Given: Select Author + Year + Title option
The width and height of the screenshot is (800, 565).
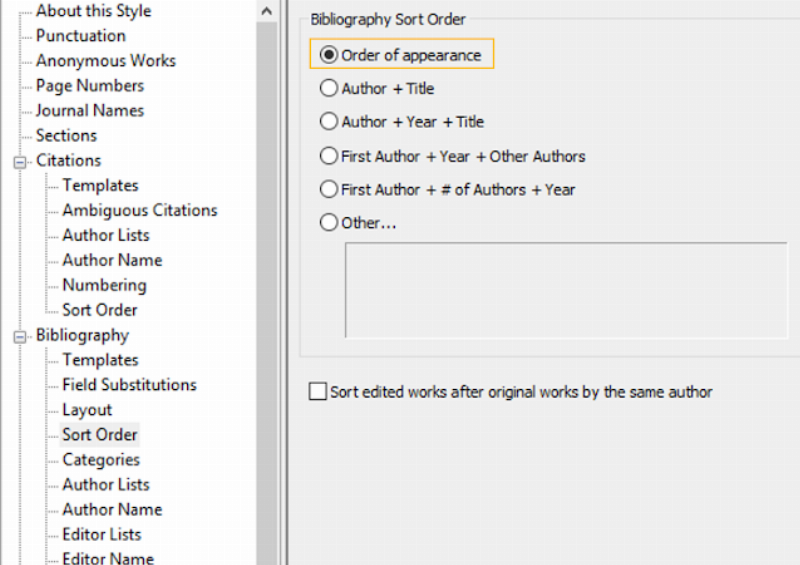Looking at the screenshot, I should (x=329, y=121).
